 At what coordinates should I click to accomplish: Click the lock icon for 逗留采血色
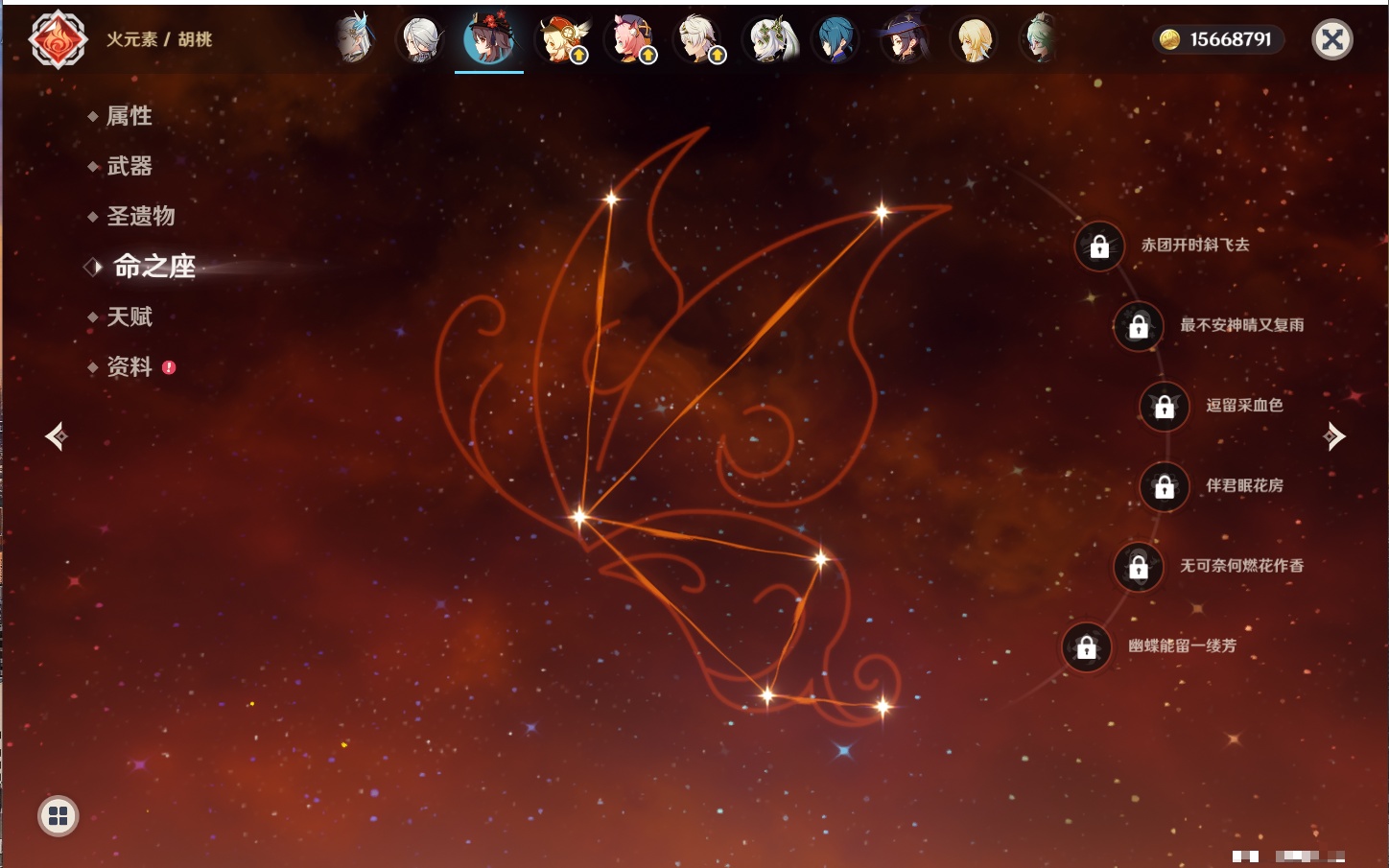click(x=1165, y=407)
